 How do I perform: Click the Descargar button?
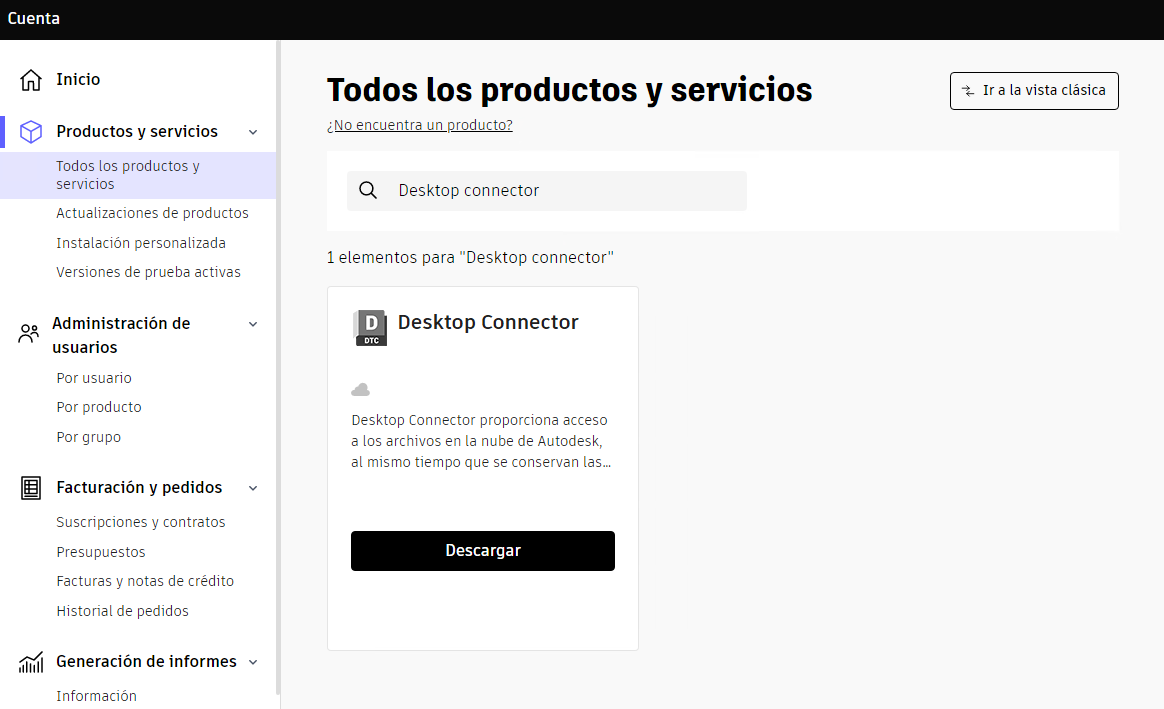coord(483,551)
